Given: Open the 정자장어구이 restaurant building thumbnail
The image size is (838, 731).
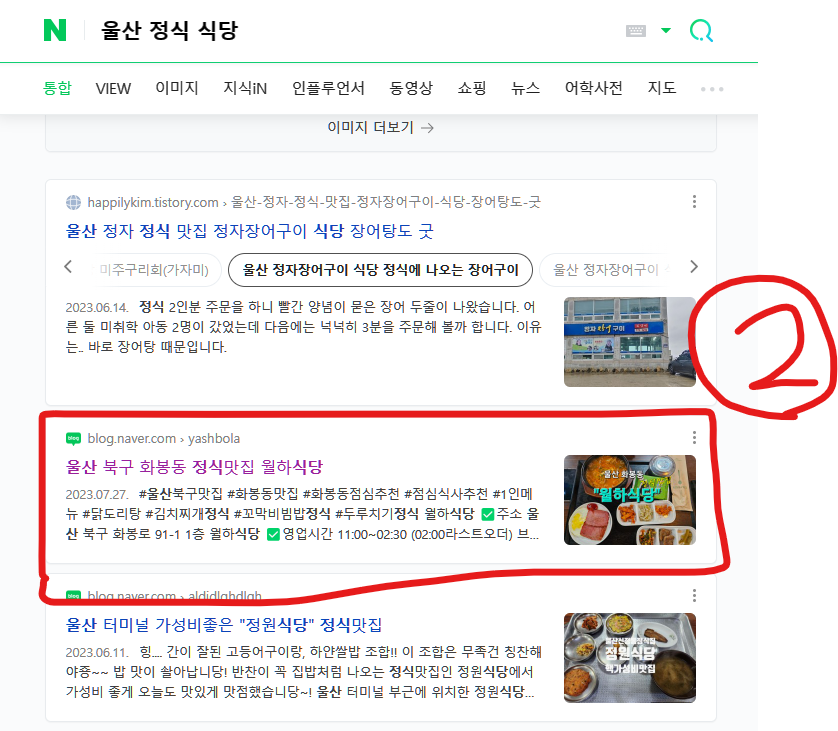Looking at the screenshot, I should point(630,342).
